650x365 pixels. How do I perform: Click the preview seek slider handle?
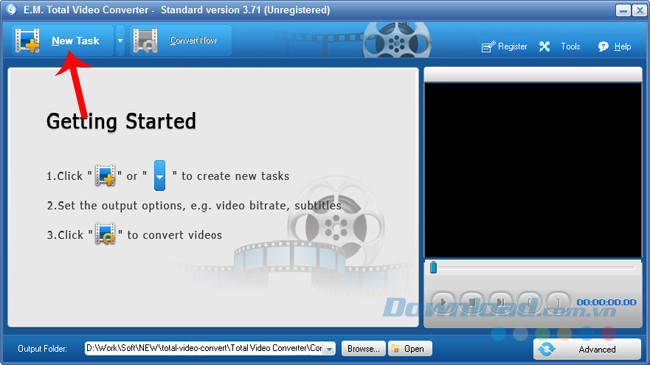433,268
